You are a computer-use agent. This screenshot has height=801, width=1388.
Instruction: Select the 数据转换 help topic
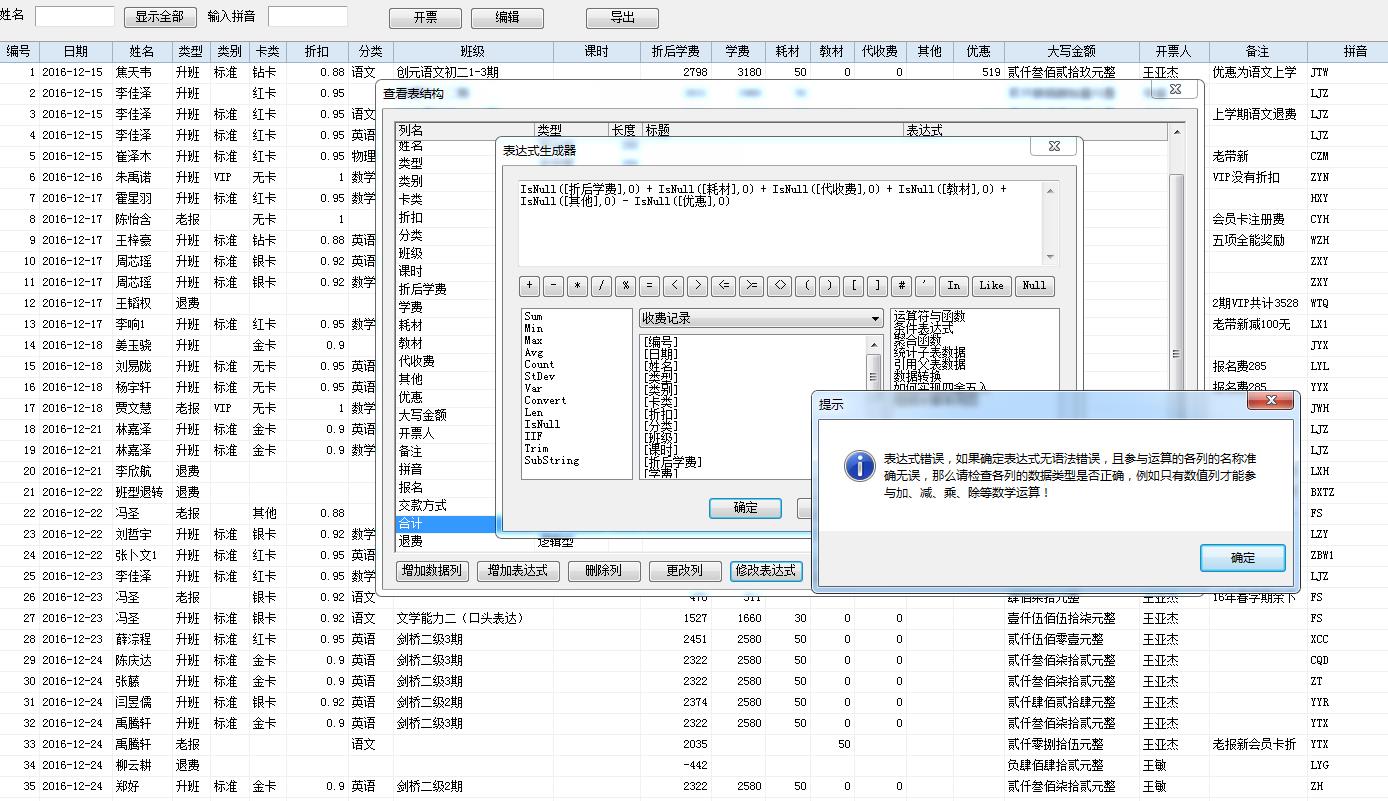pos(918,376)
